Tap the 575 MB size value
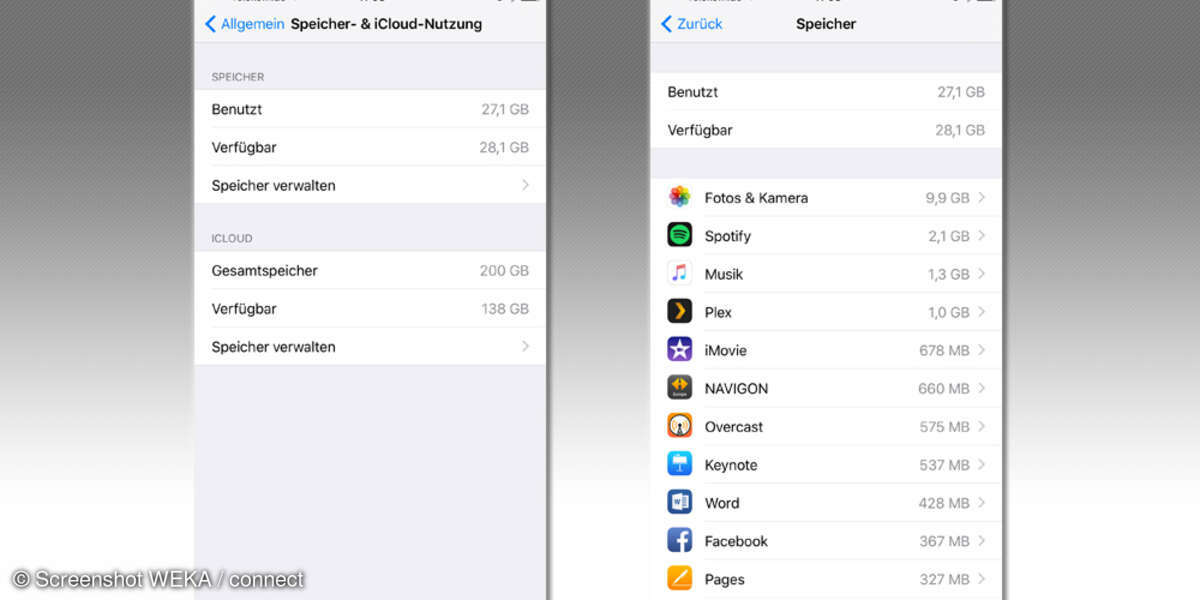 (x=944, y=426)
